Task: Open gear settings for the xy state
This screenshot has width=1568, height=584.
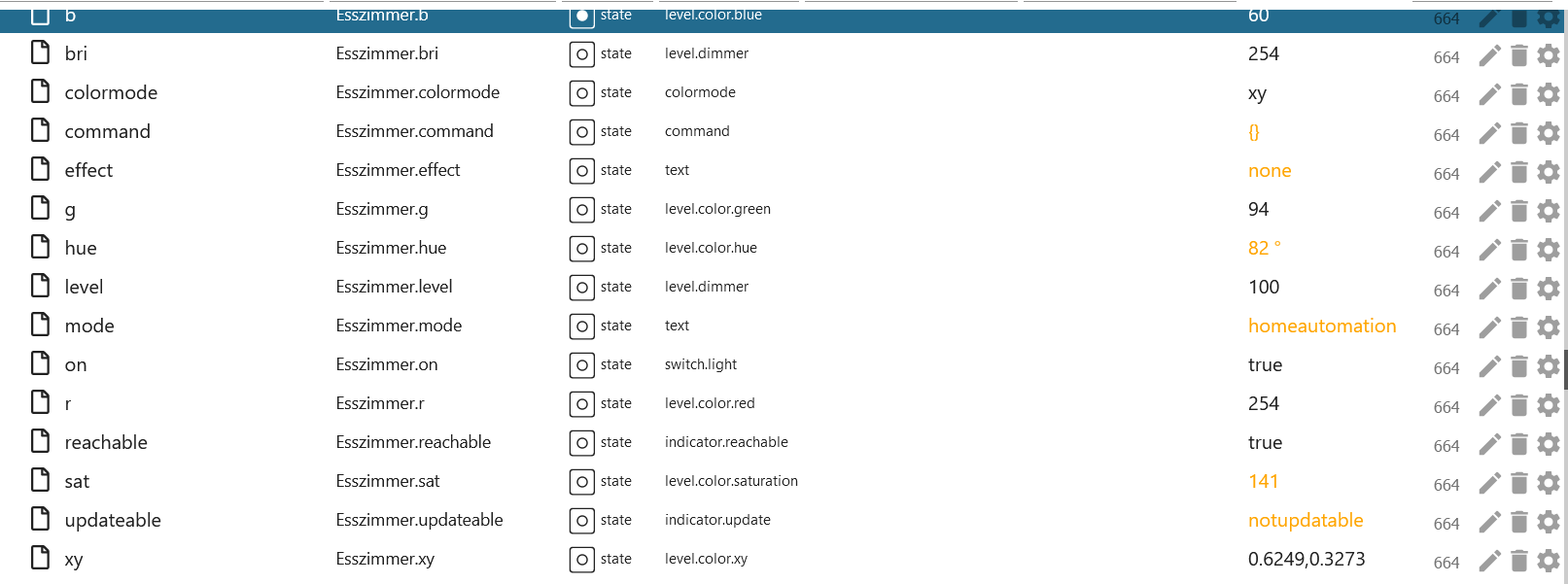Action: [1549, 561]
